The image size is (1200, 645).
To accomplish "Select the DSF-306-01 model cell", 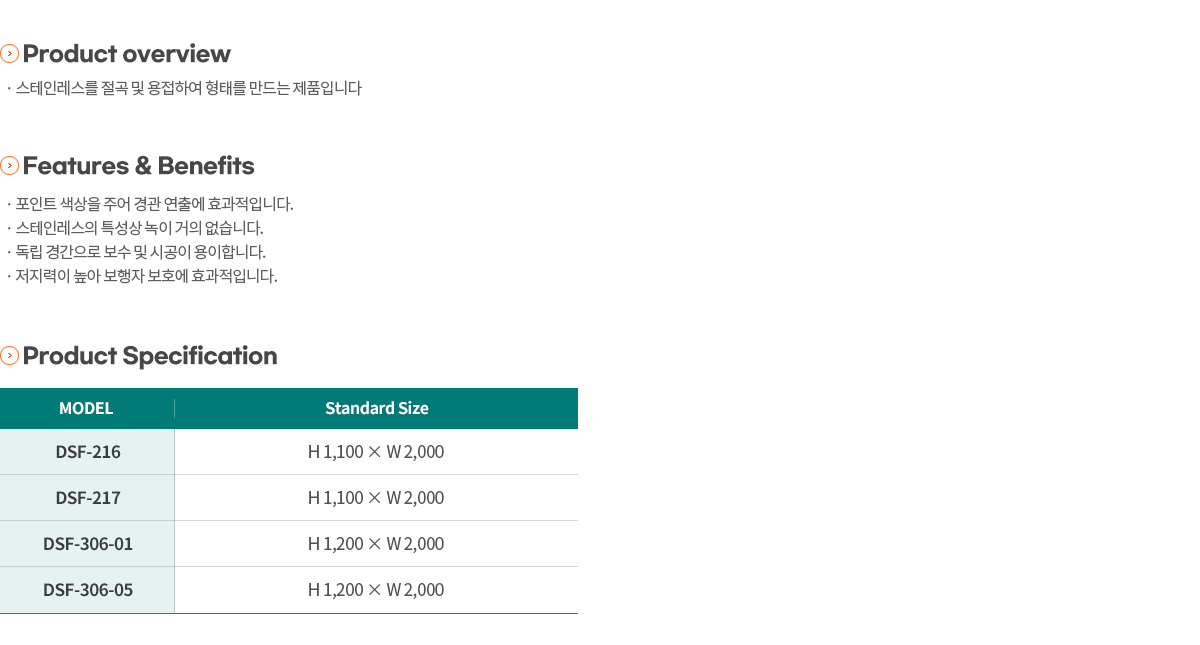I will click(x=87, y=544).
